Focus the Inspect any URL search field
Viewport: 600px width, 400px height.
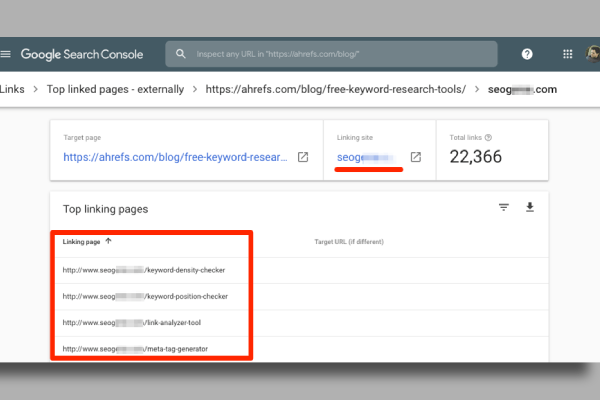tap(331, 54)
